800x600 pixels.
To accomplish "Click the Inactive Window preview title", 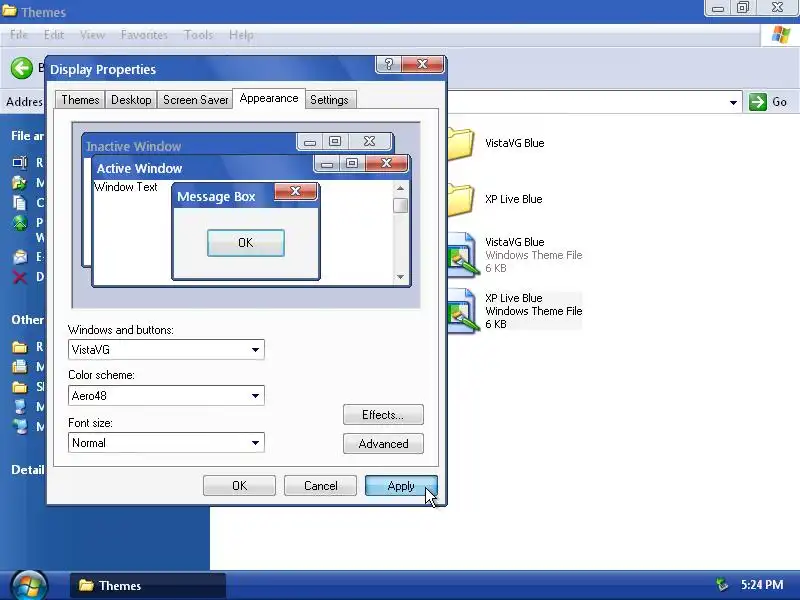I will pyautogui.click(x=134, y=146).
